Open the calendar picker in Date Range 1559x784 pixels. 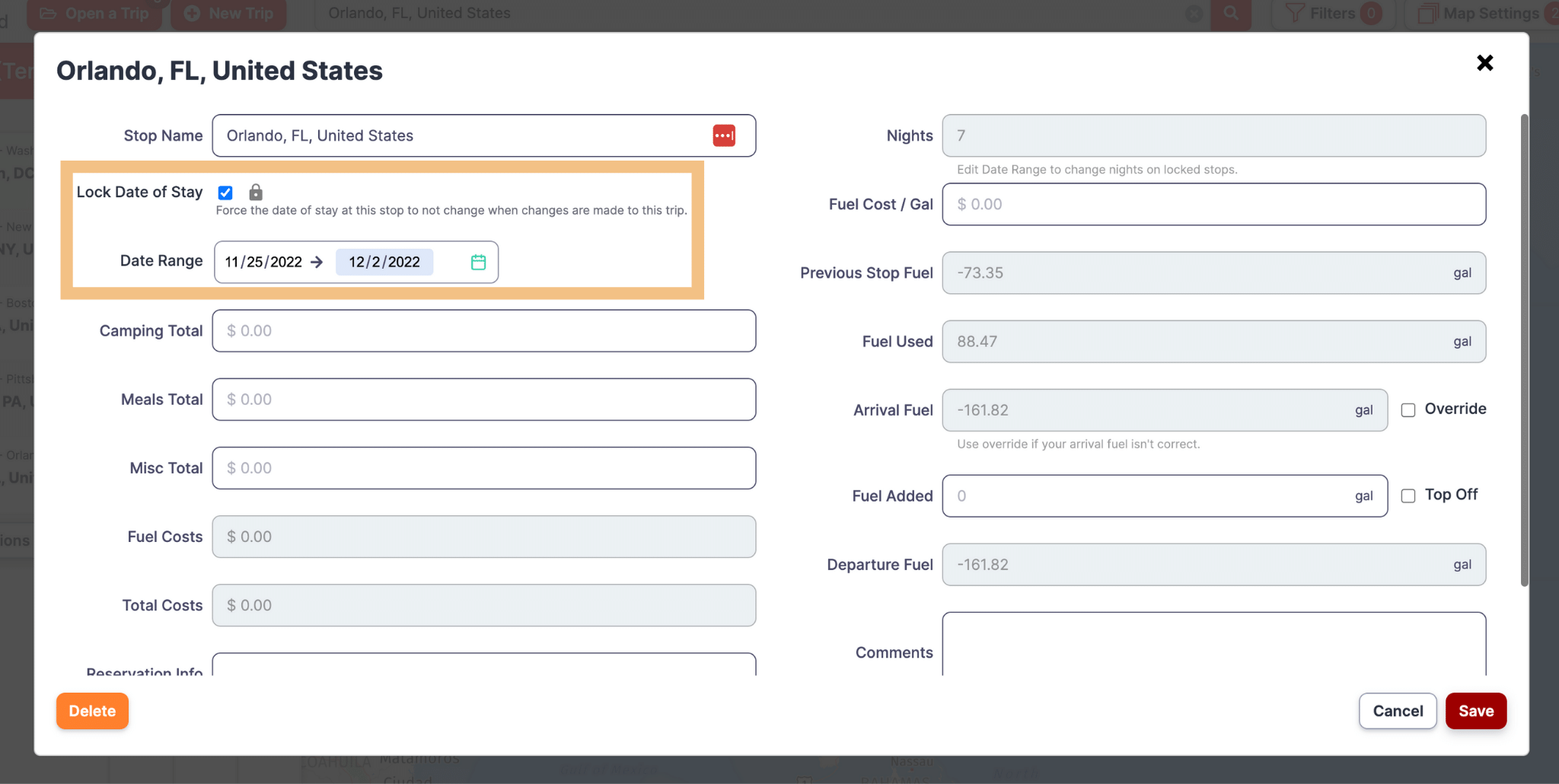478,262
